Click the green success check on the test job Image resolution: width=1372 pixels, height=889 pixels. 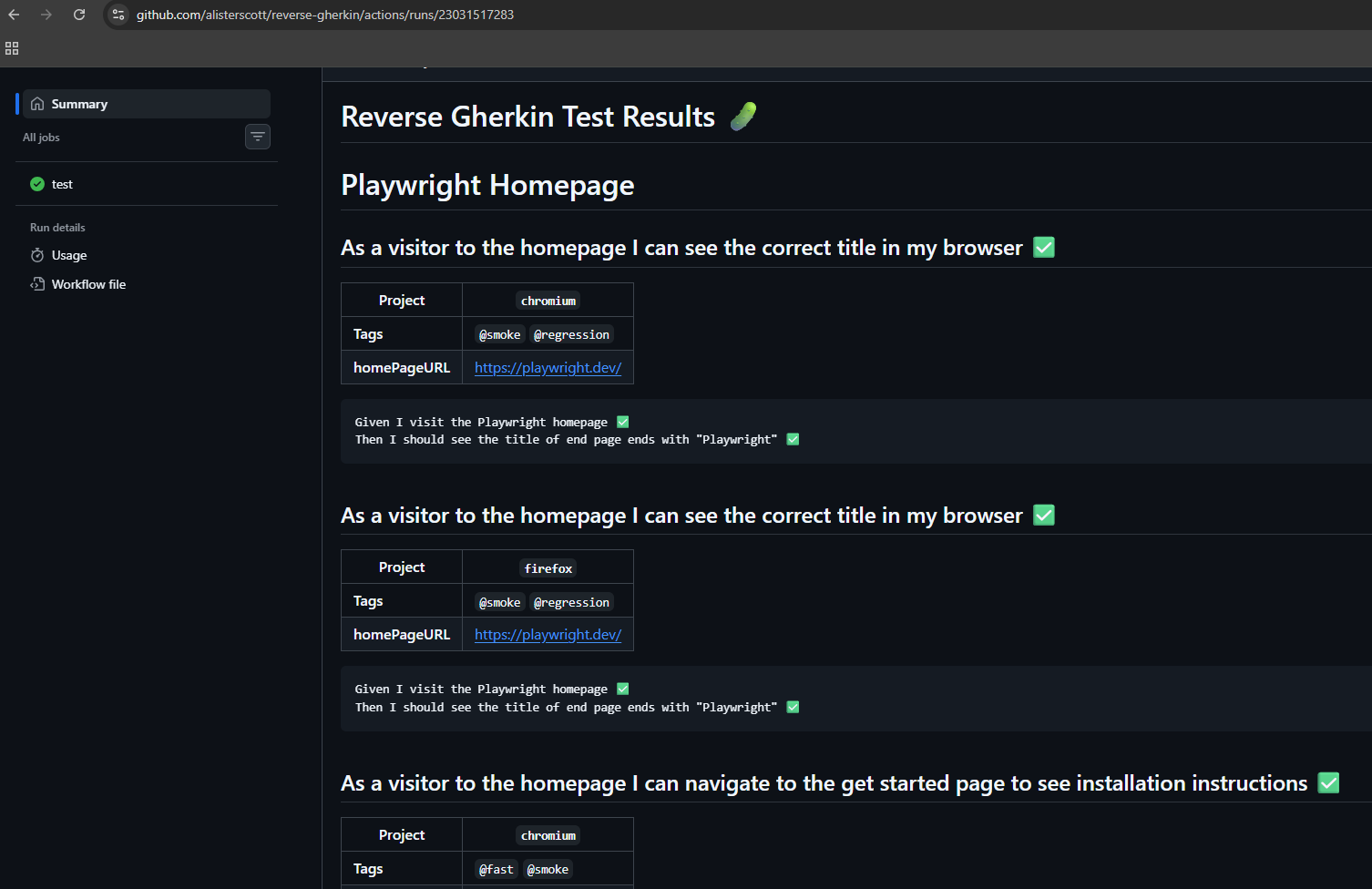point(37,183)
